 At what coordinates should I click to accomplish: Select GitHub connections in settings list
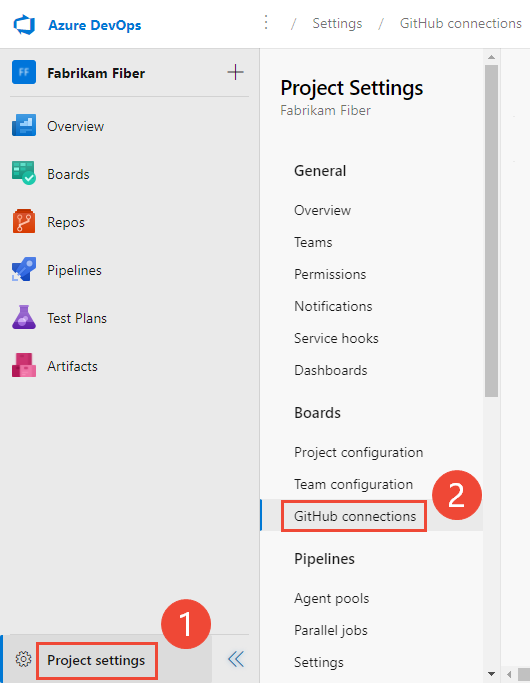pyautogui.click(x=355, y=516)
